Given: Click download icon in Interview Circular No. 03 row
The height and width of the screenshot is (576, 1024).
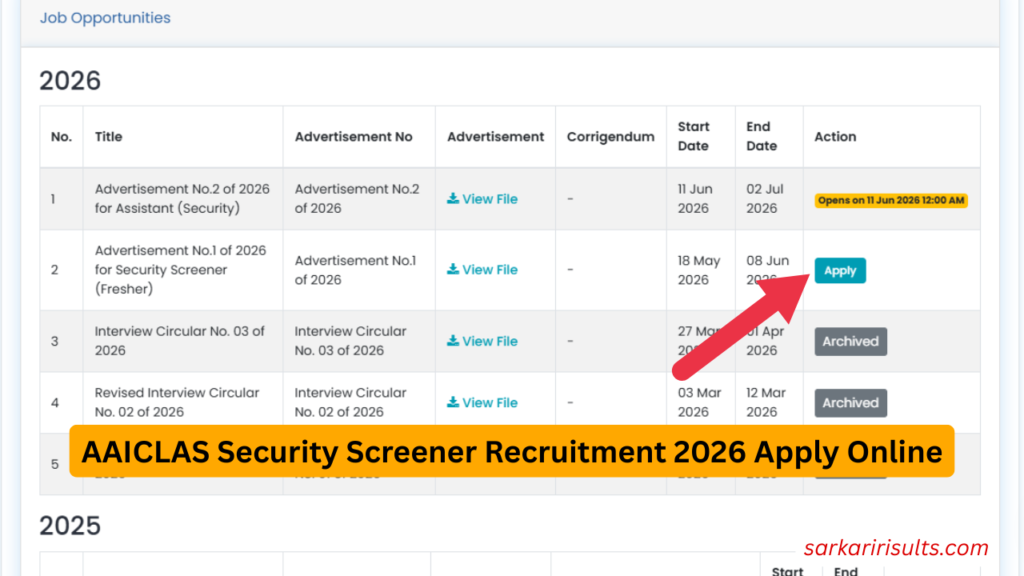Looking at the screenshot, I should point(453,340).
